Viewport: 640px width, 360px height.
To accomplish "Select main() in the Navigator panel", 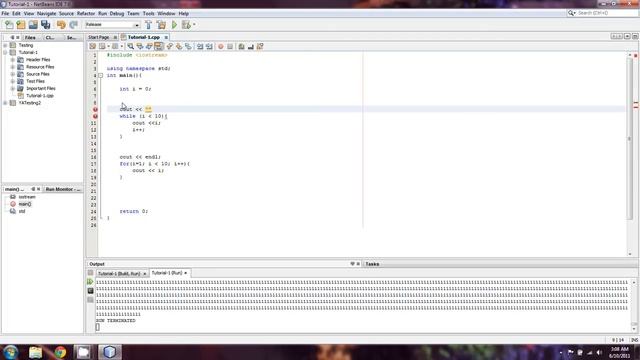I will click(24, 204).
